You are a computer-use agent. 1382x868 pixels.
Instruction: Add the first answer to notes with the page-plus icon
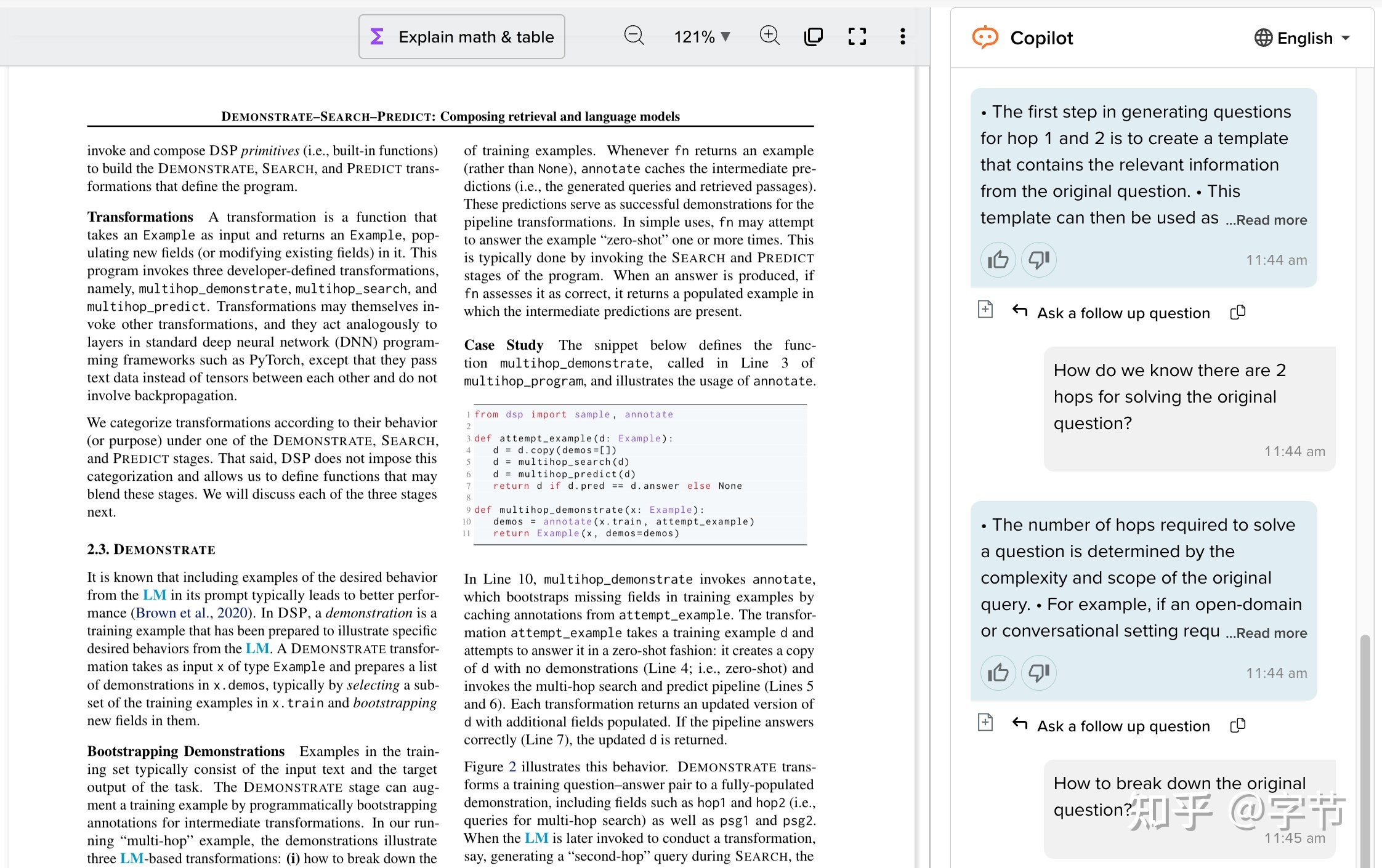985,309
